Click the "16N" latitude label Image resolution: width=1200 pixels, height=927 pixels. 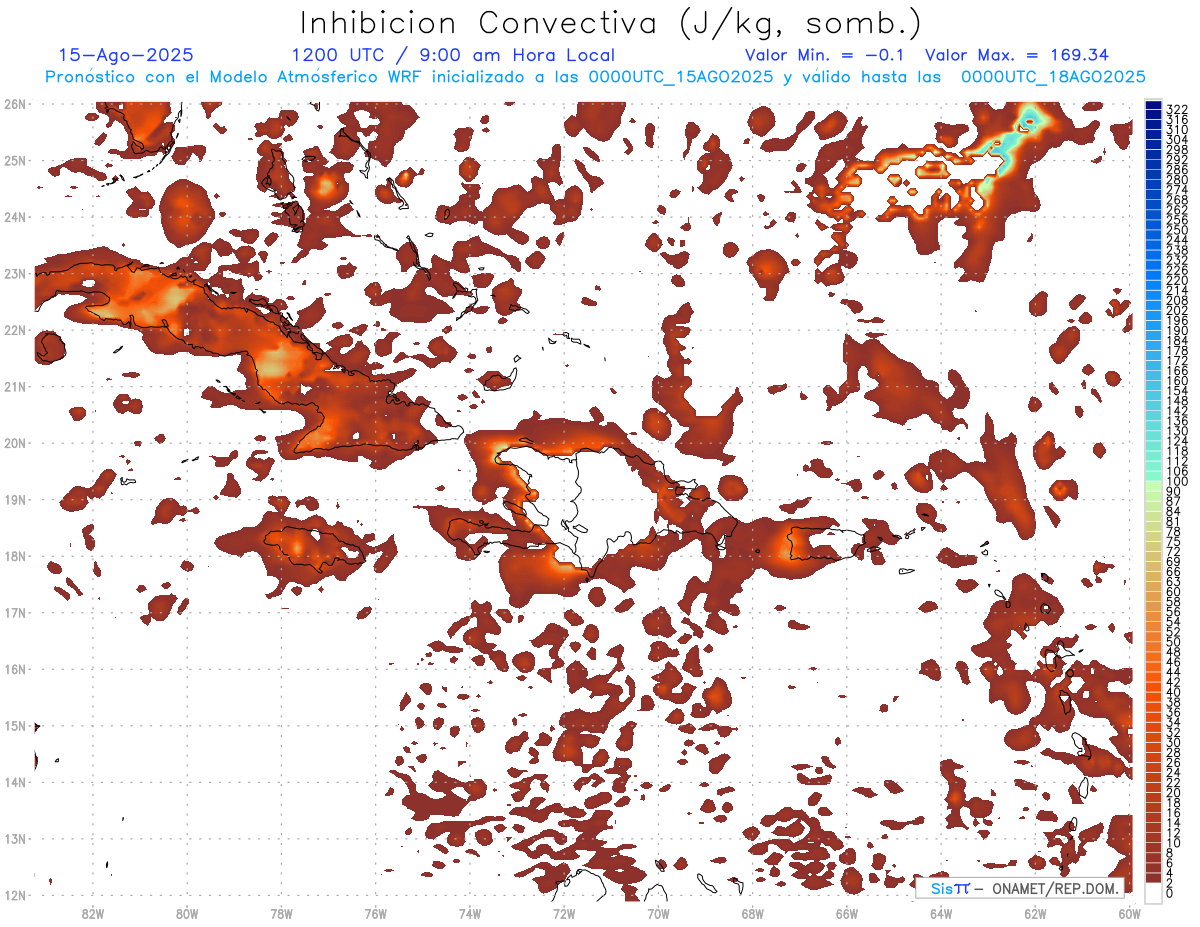pyautogui.click(x=15, y=669)
